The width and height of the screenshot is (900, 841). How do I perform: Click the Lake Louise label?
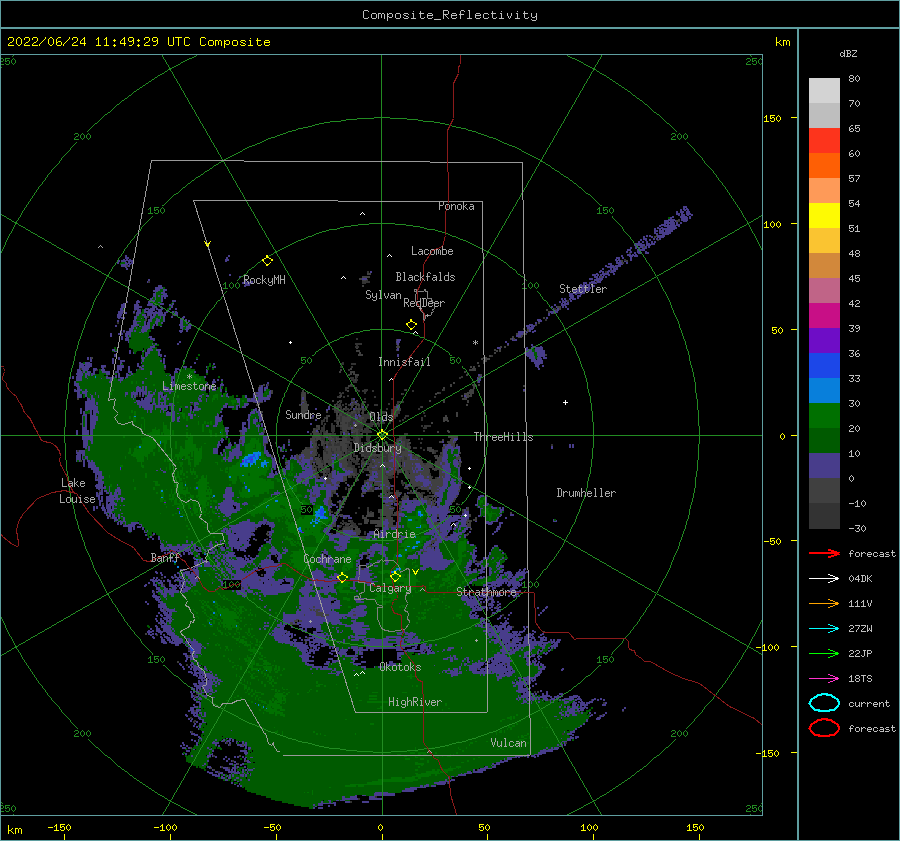click(x=77, y=491)
